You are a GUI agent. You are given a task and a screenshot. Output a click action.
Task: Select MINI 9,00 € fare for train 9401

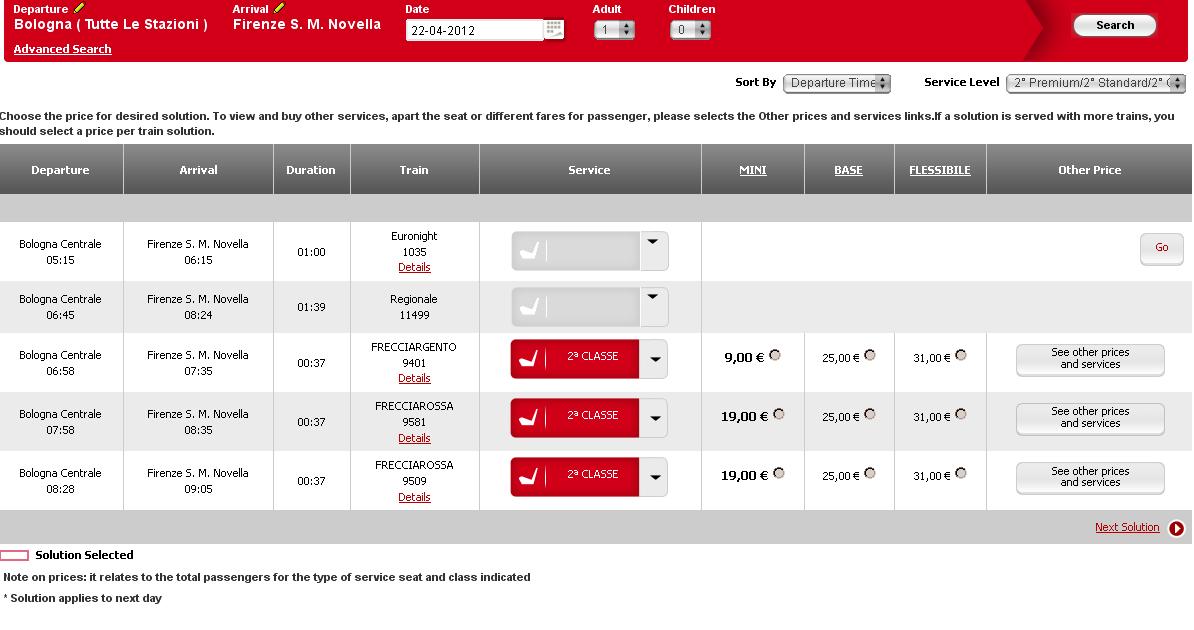click(774, 355)
